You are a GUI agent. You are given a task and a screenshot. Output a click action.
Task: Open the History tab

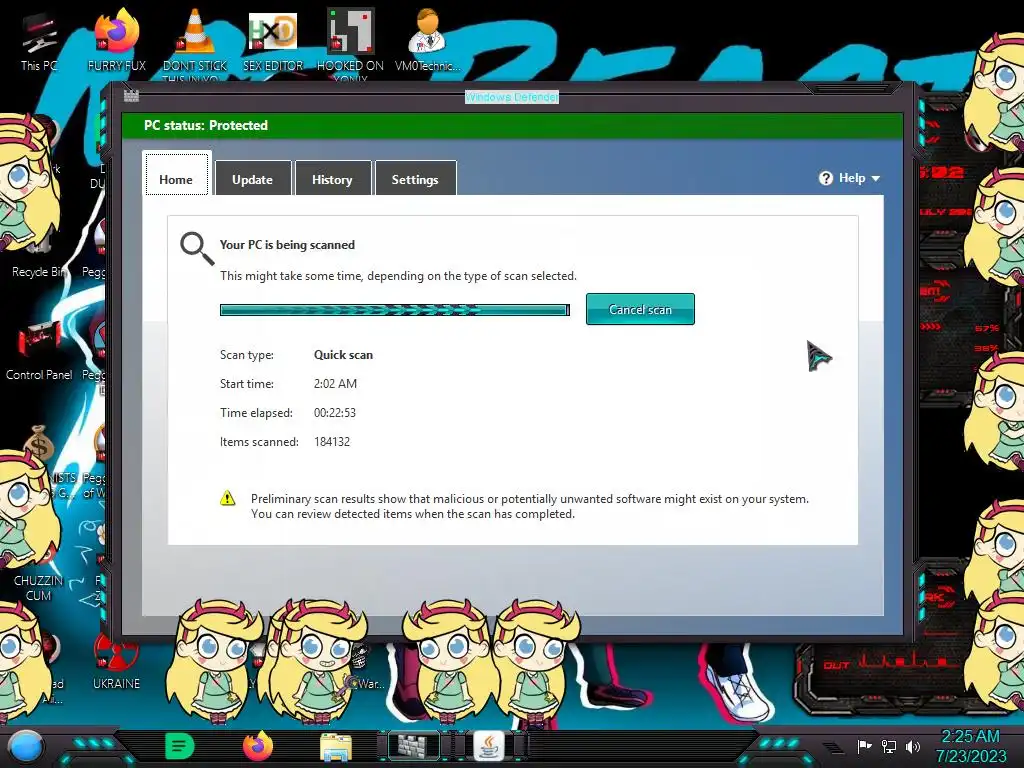pyautogui.click(x=332, y=178)
